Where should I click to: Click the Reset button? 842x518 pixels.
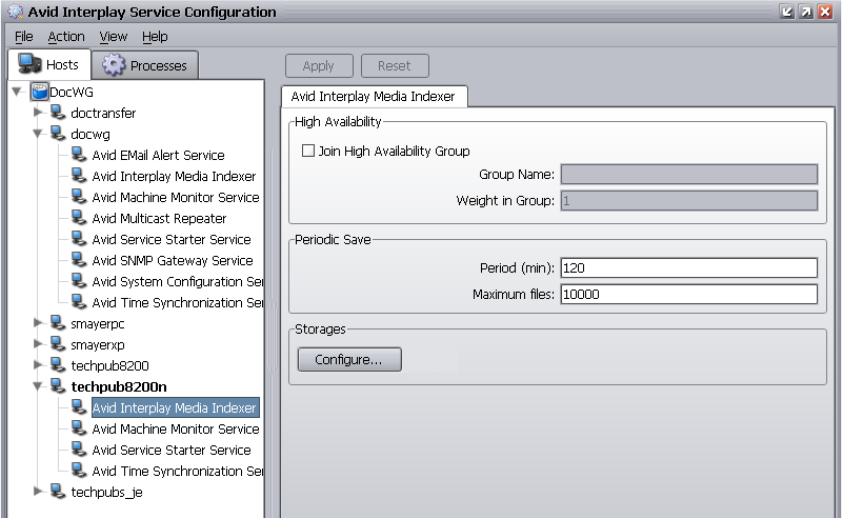[x=395, y=65]
